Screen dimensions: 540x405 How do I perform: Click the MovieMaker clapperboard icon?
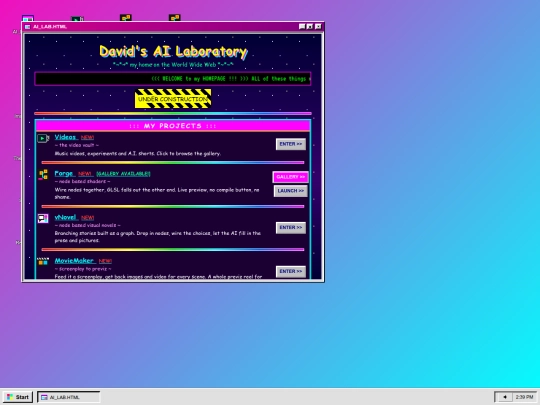43,261
